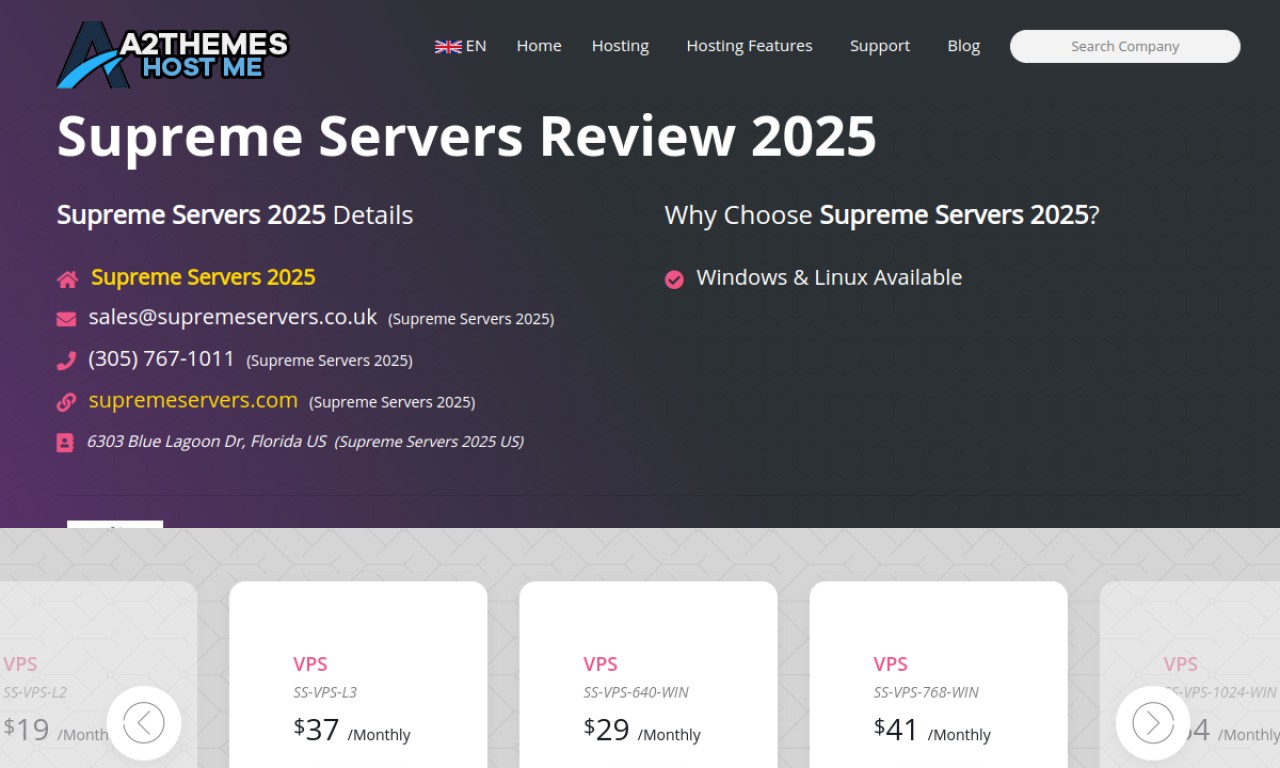Viewport: 1280px width, 768px height.
Task: Click the $37 /Monthly price
Action: 352,730
